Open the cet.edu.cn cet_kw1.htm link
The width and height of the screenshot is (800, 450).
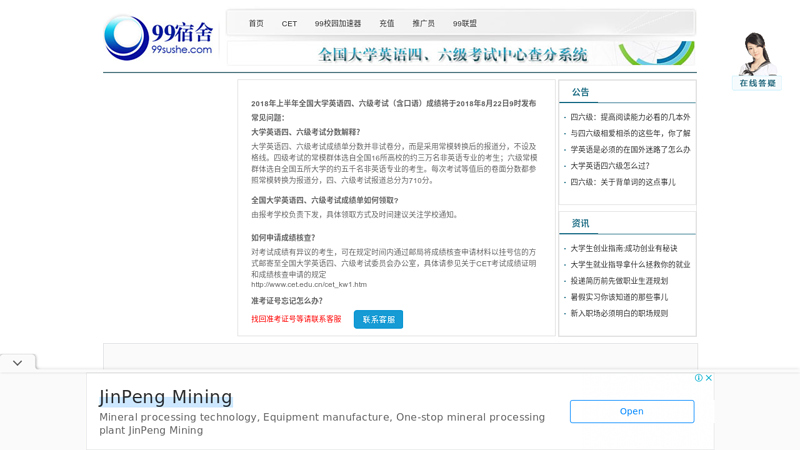309,285
